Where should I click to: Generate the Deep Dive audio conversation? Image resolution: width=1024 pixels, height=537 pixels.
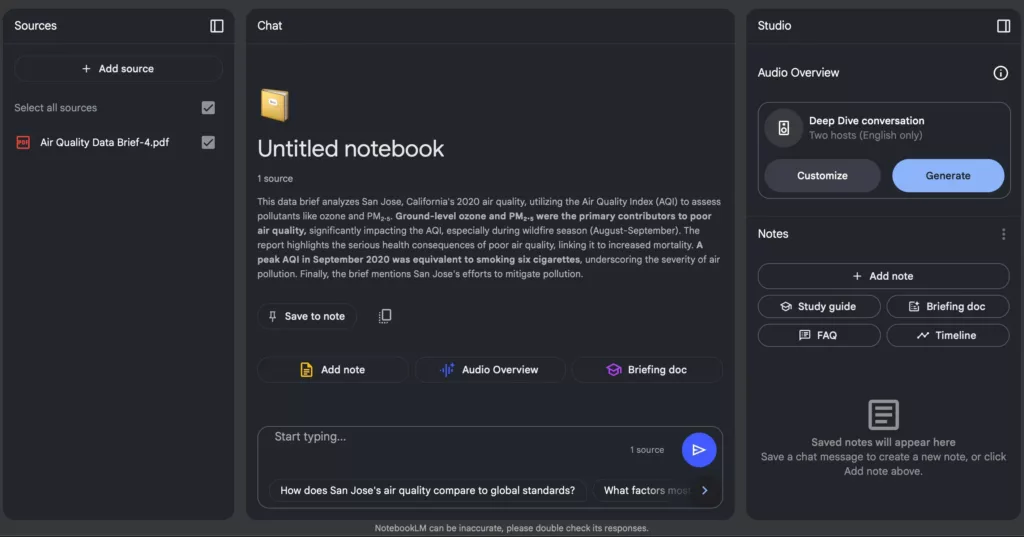947,176
